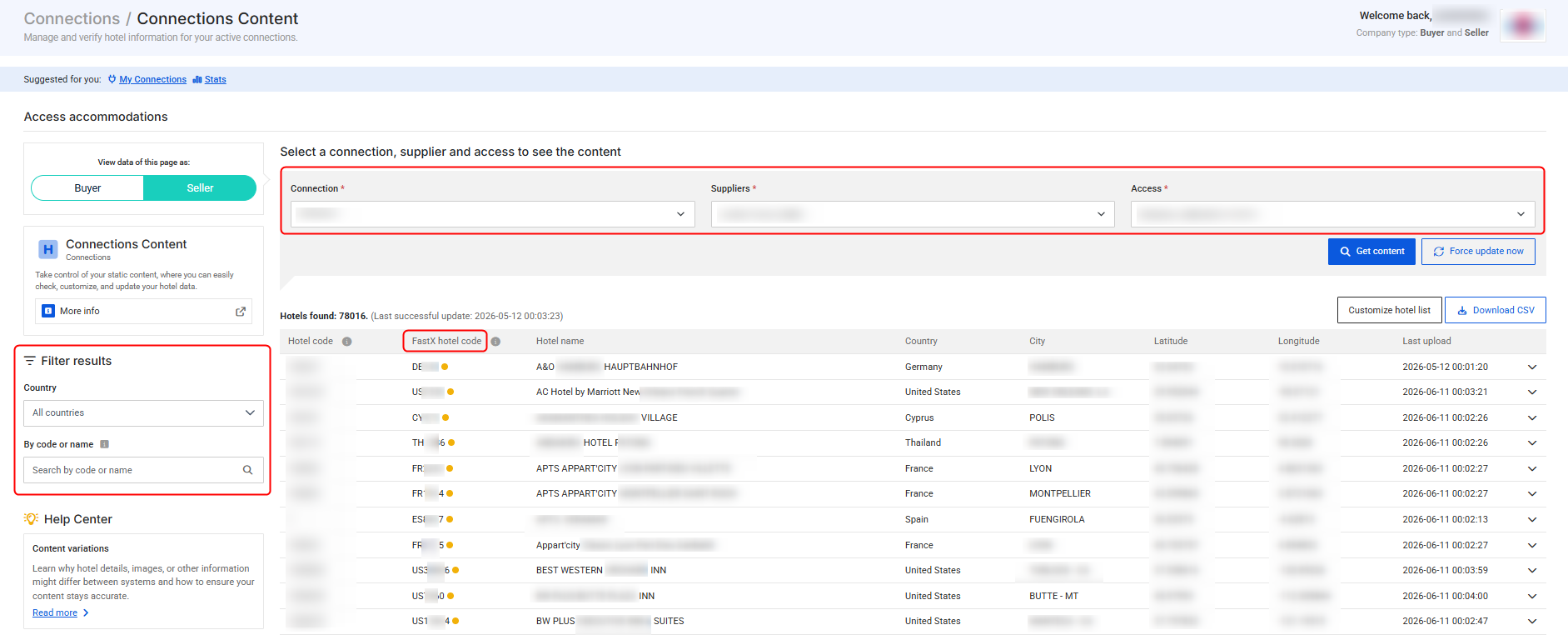Viewport: 1568px width, 640px height.
Task: Click the Spain country cell
Action: [917, 519]
